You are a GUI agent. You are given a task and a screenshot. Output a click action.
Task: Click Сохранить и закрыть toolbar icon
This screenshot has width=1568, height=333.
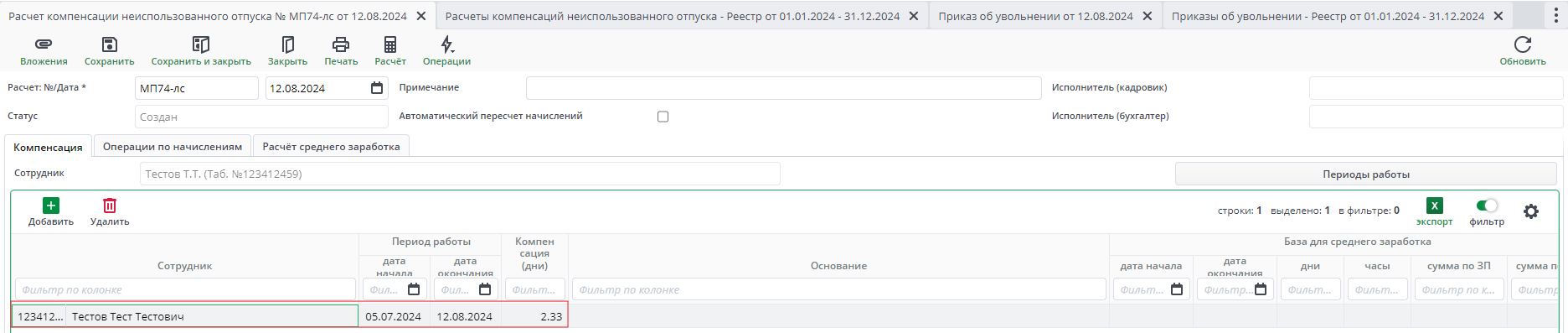point(201,44)
